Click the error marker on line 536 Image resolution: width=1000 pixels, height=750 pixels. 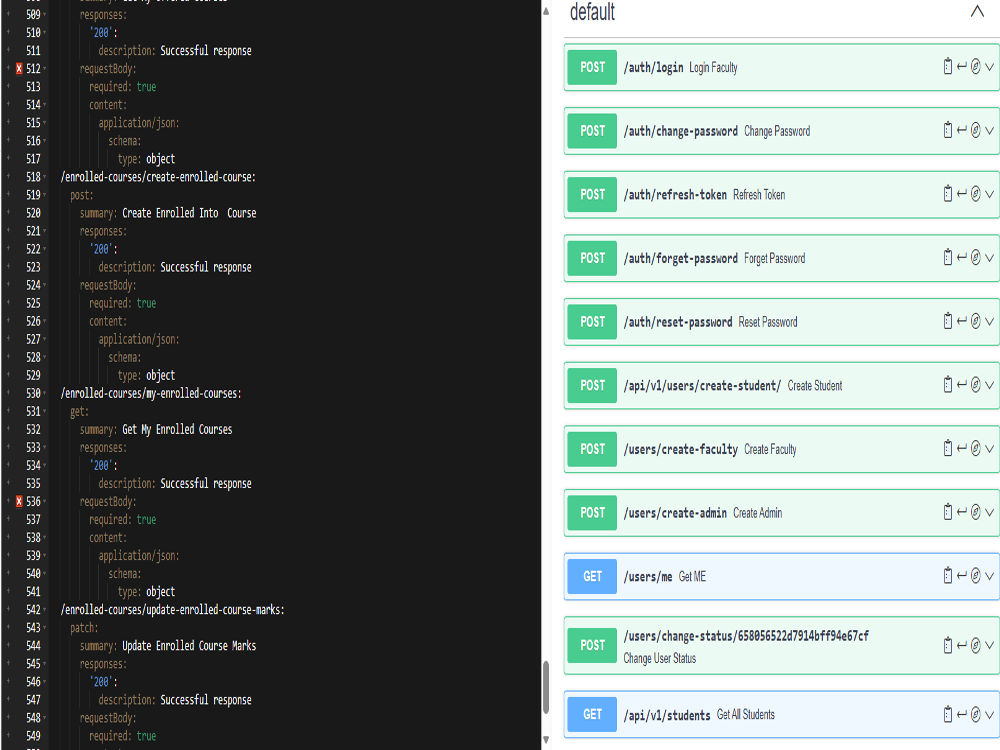coord(19,501)
